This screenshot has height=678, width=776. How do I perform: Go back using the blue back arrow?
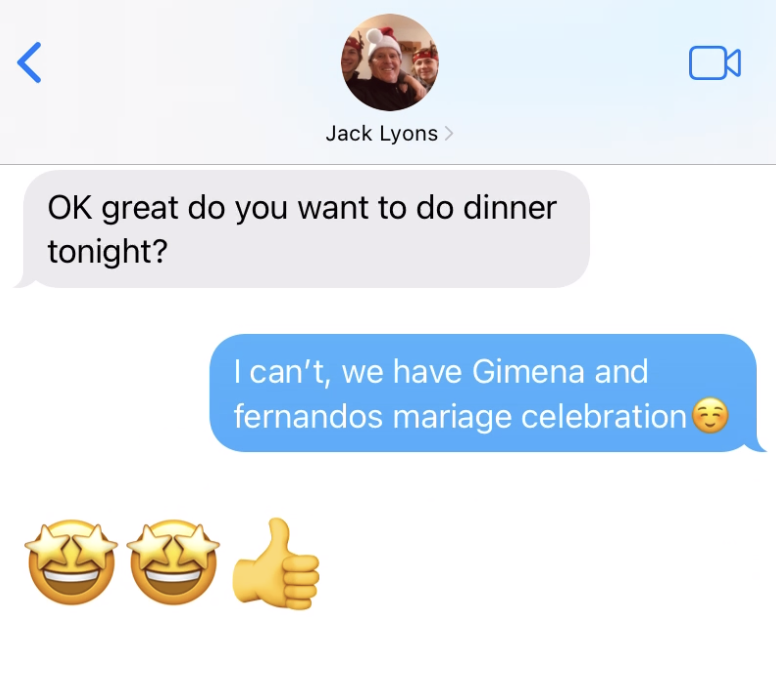tap(29, 62)
